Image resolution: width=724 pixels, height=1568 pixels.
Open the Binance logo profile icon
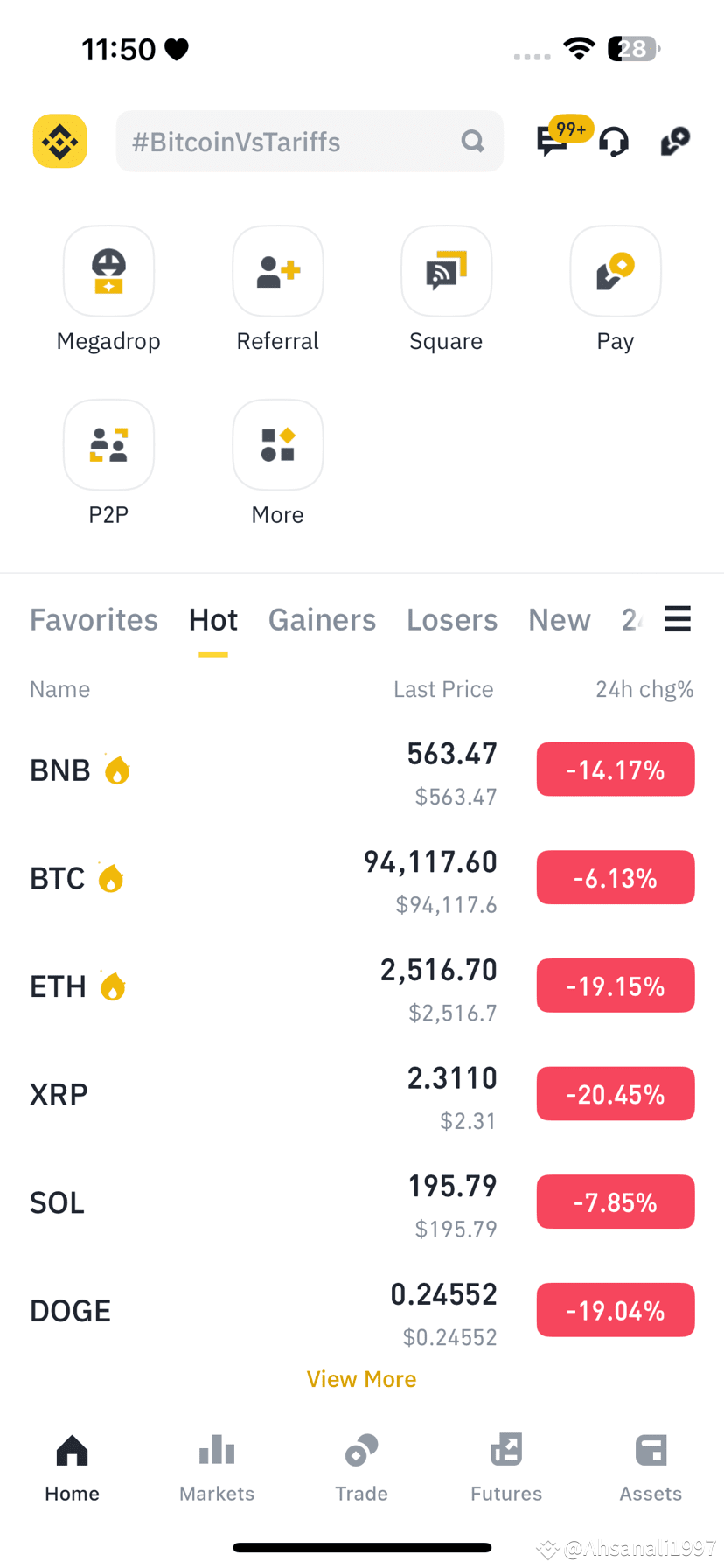(x=60, y=141)
